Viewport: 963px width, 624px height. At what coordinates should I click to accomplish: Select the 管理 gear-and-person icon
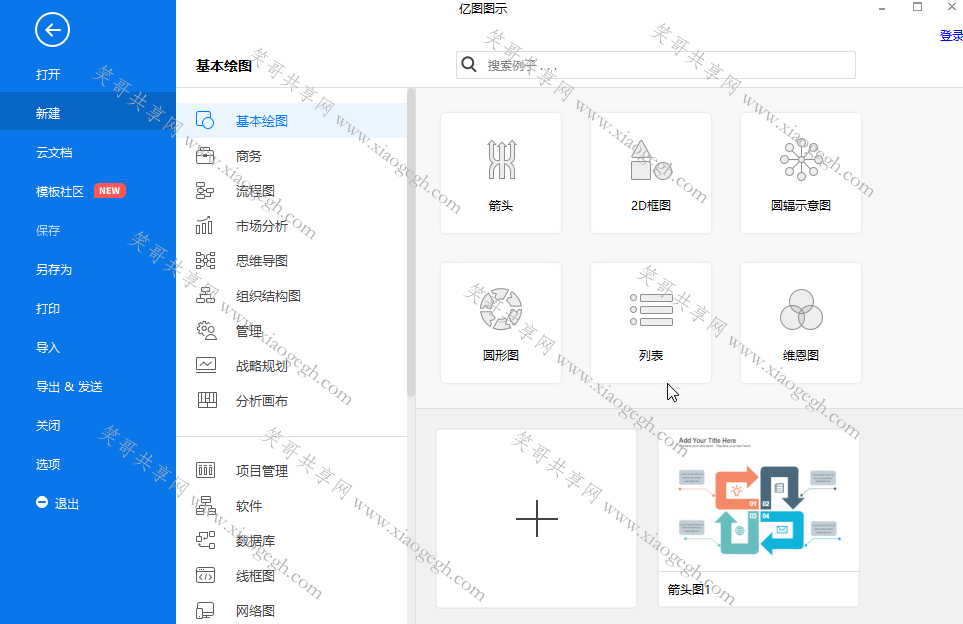(x=206, y=330)
